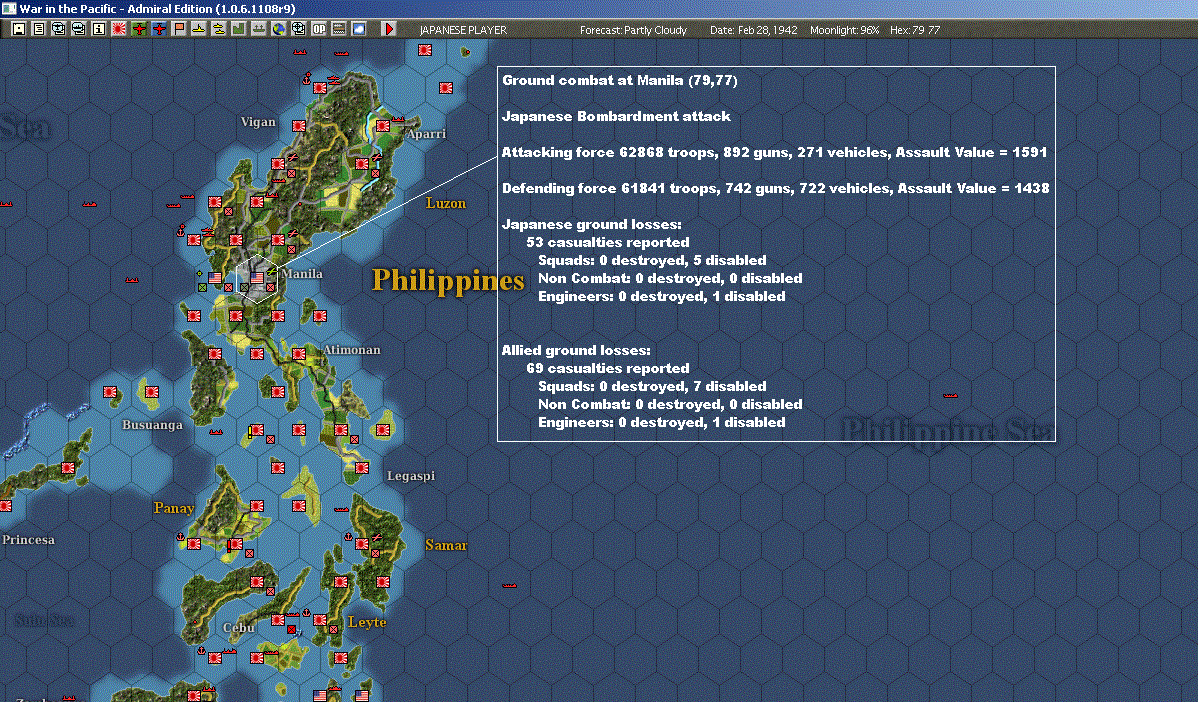Select the US flag unit on Manila hex
This screenshot has width=1198, height=702.
click(257, 278)
